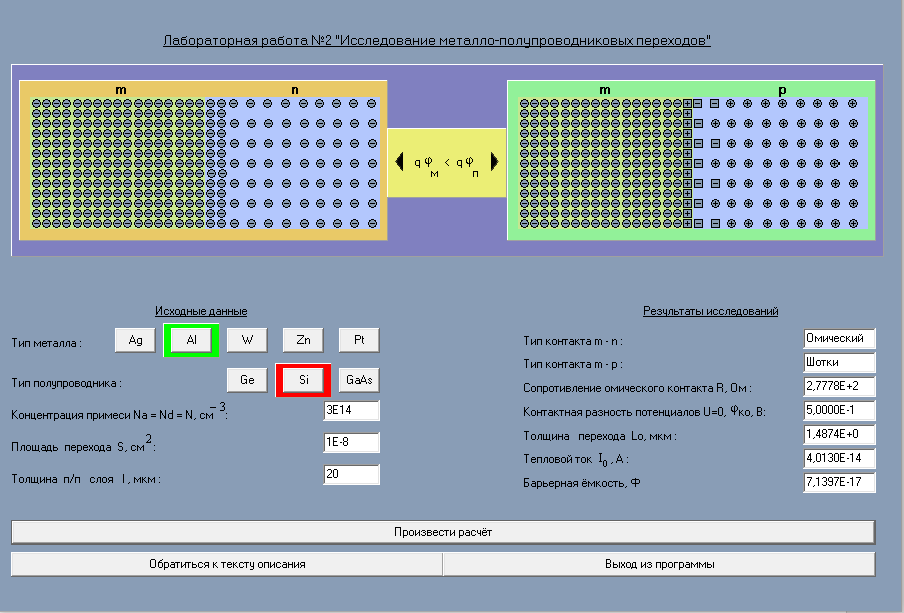The width and height of the screenshot is (904, 613).
Task: Edit impurity concentration field 3E14
Action: [x=352, y=411]
